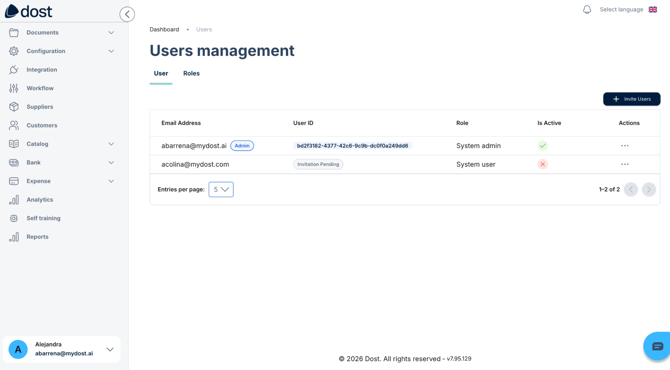
Task: Click the dost logo
Action: coord(29,11)
